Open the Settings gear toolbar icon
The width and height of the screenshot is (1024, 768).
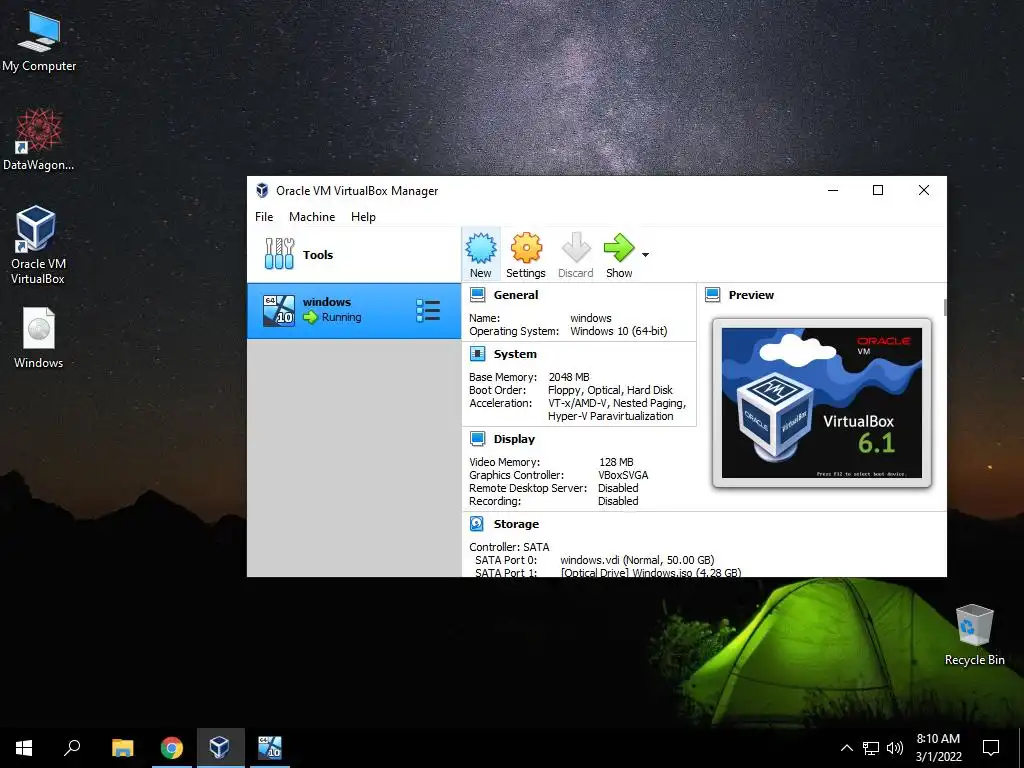(x=526, y=248)
